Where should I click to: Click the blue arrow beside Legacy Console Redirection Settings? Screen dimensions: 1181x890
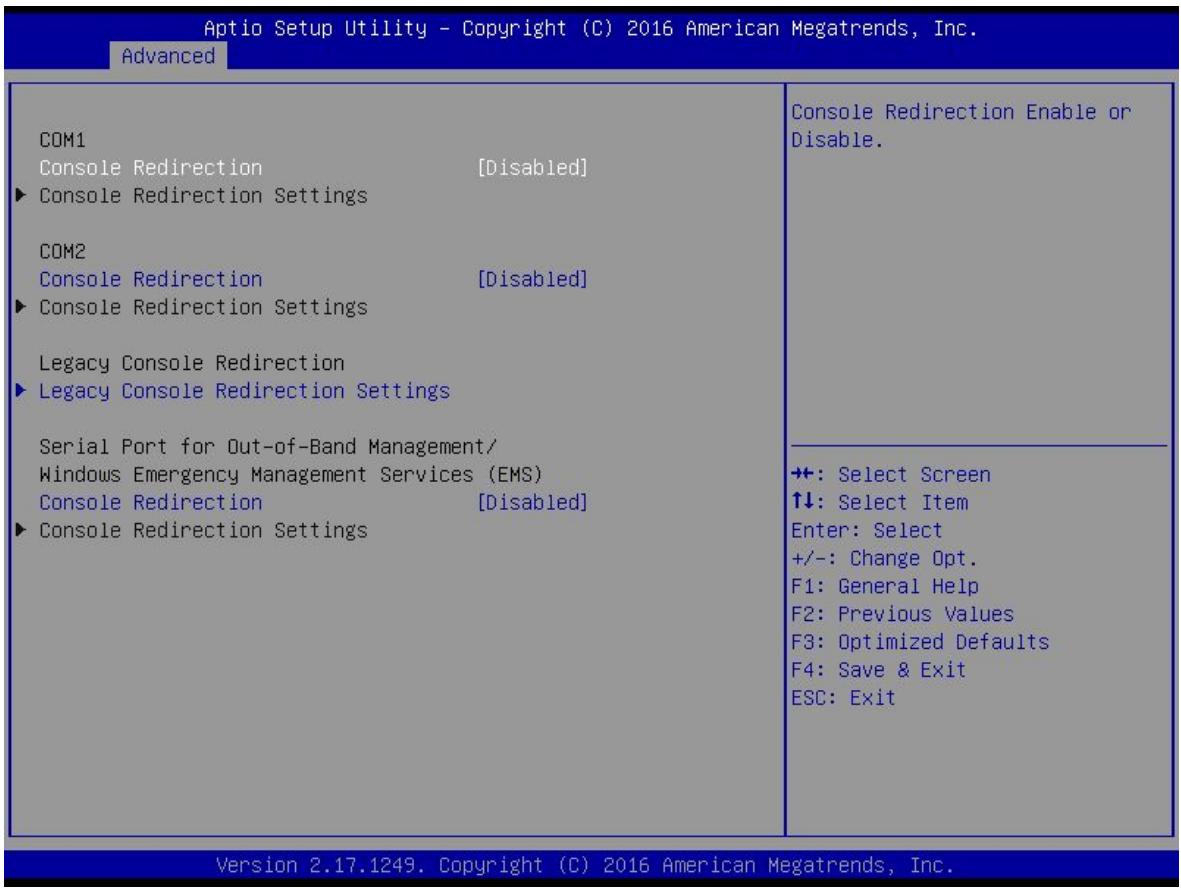click(x=21, y=390)
